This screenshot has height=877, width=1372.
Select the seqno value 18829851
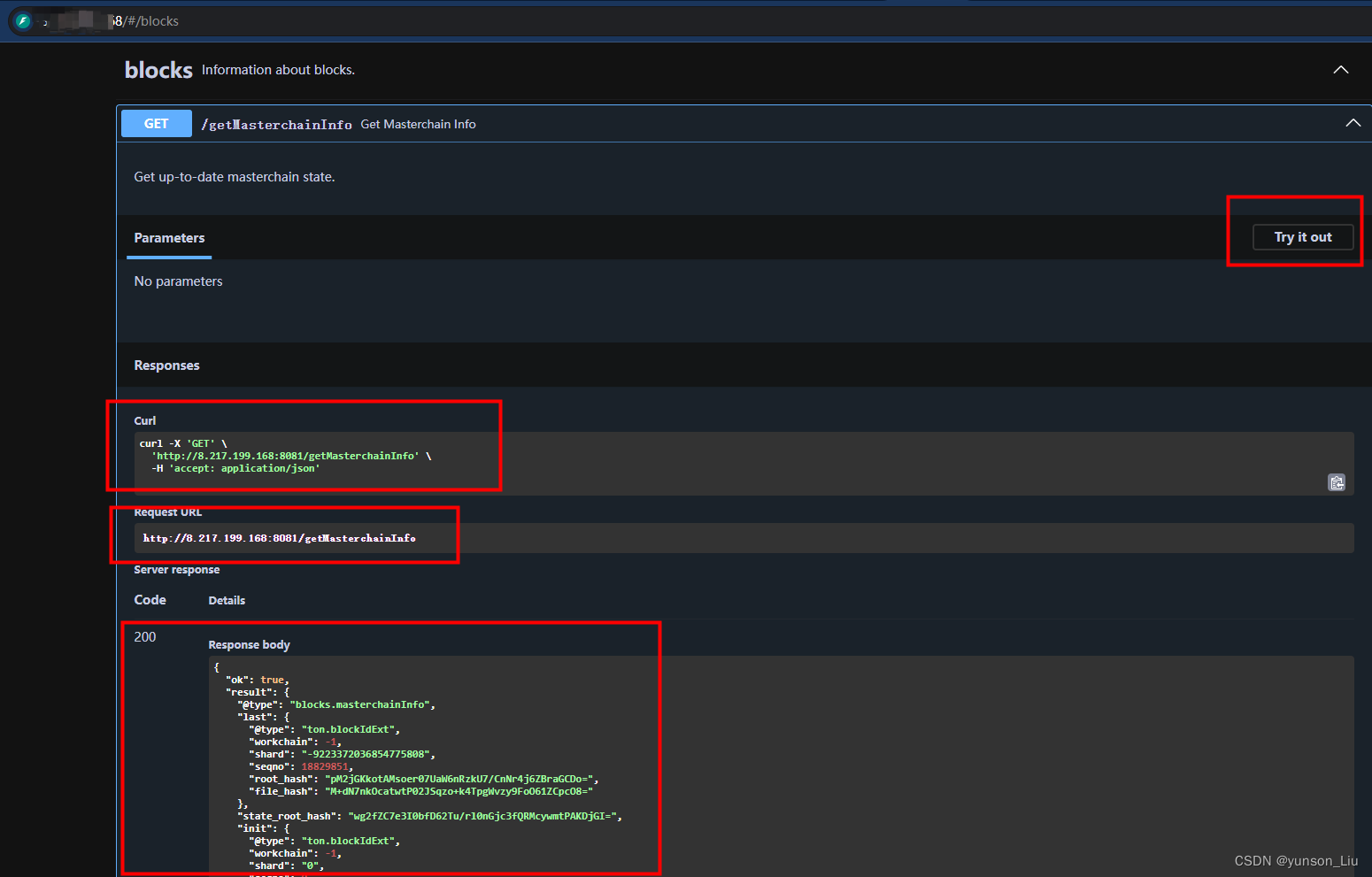click(x=325, y=766)
